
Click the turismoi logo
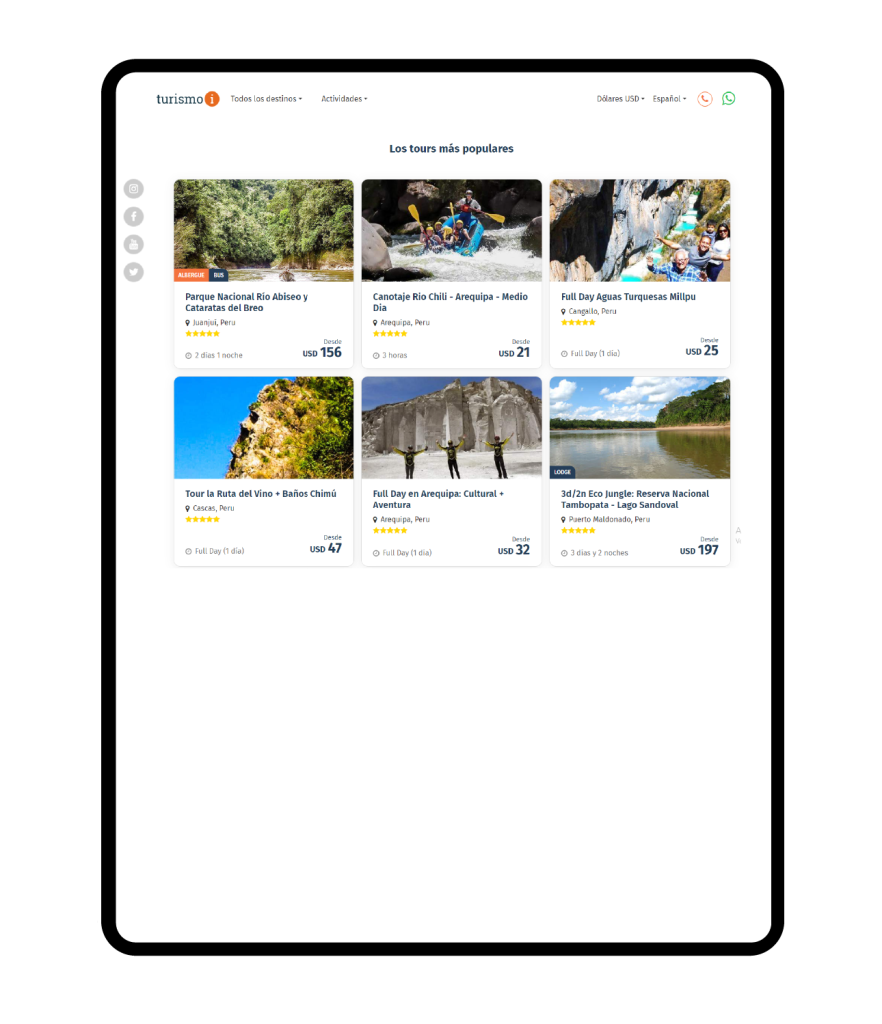click(x=187, y=99)
